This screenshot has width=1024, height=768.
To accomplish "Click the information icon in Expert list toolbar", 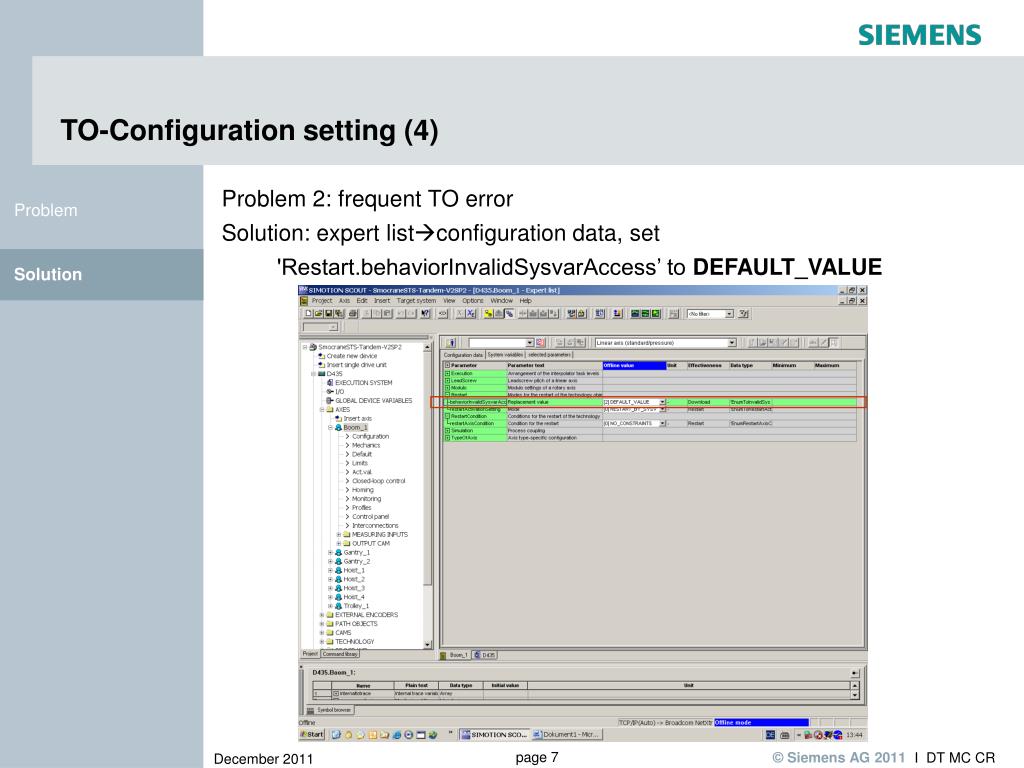I will [451, 343].
